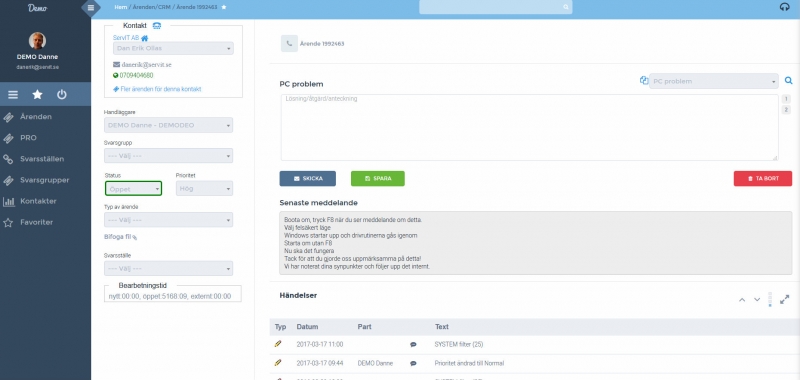Open Favoriter in the sidebar menu
Image resolution: width=800 pixels, height=380 pixels.
pos(36,222)
